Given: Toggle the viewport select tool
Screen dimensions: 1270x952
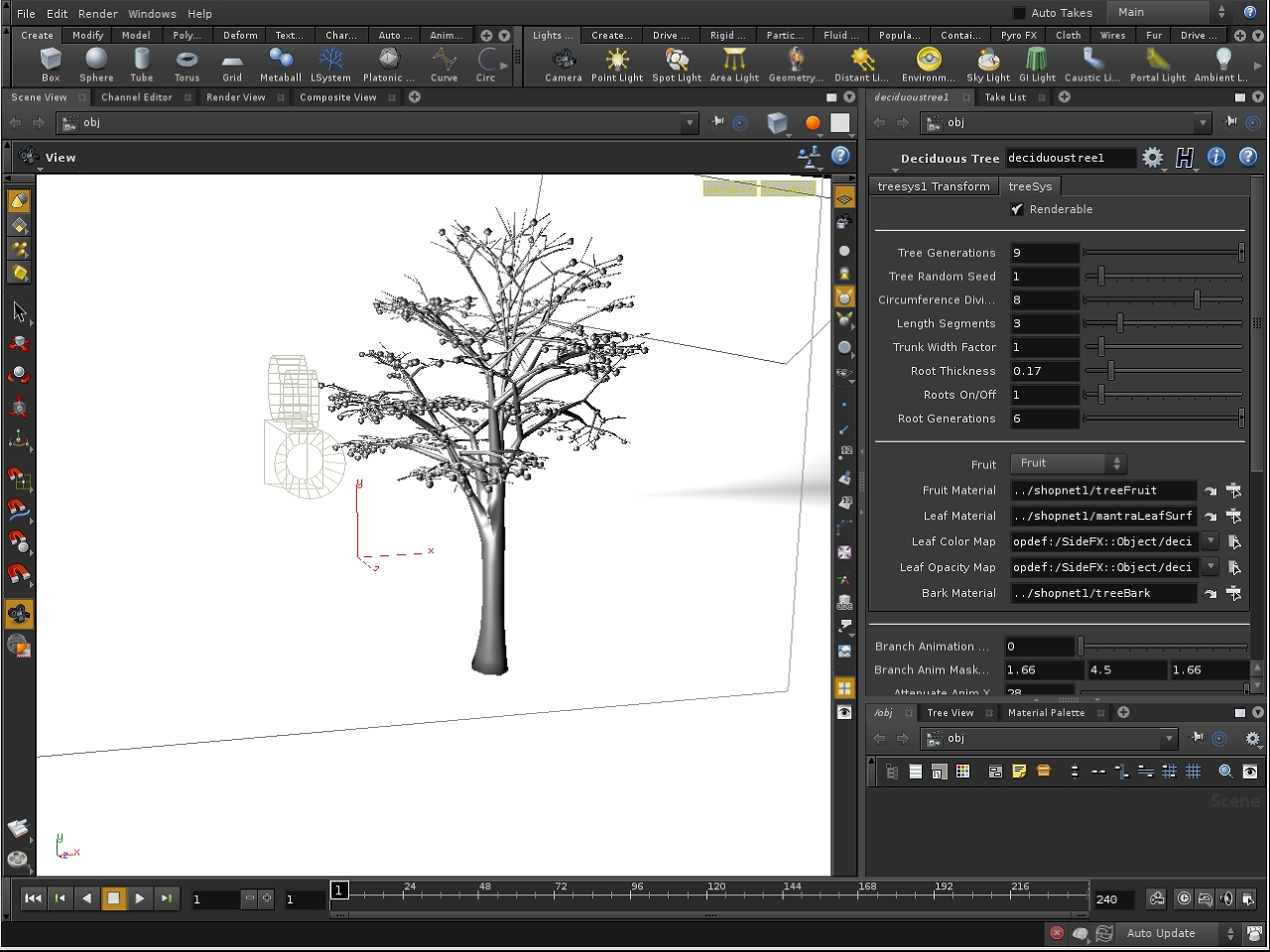Looking at the screenshot, I should (19, 312).
